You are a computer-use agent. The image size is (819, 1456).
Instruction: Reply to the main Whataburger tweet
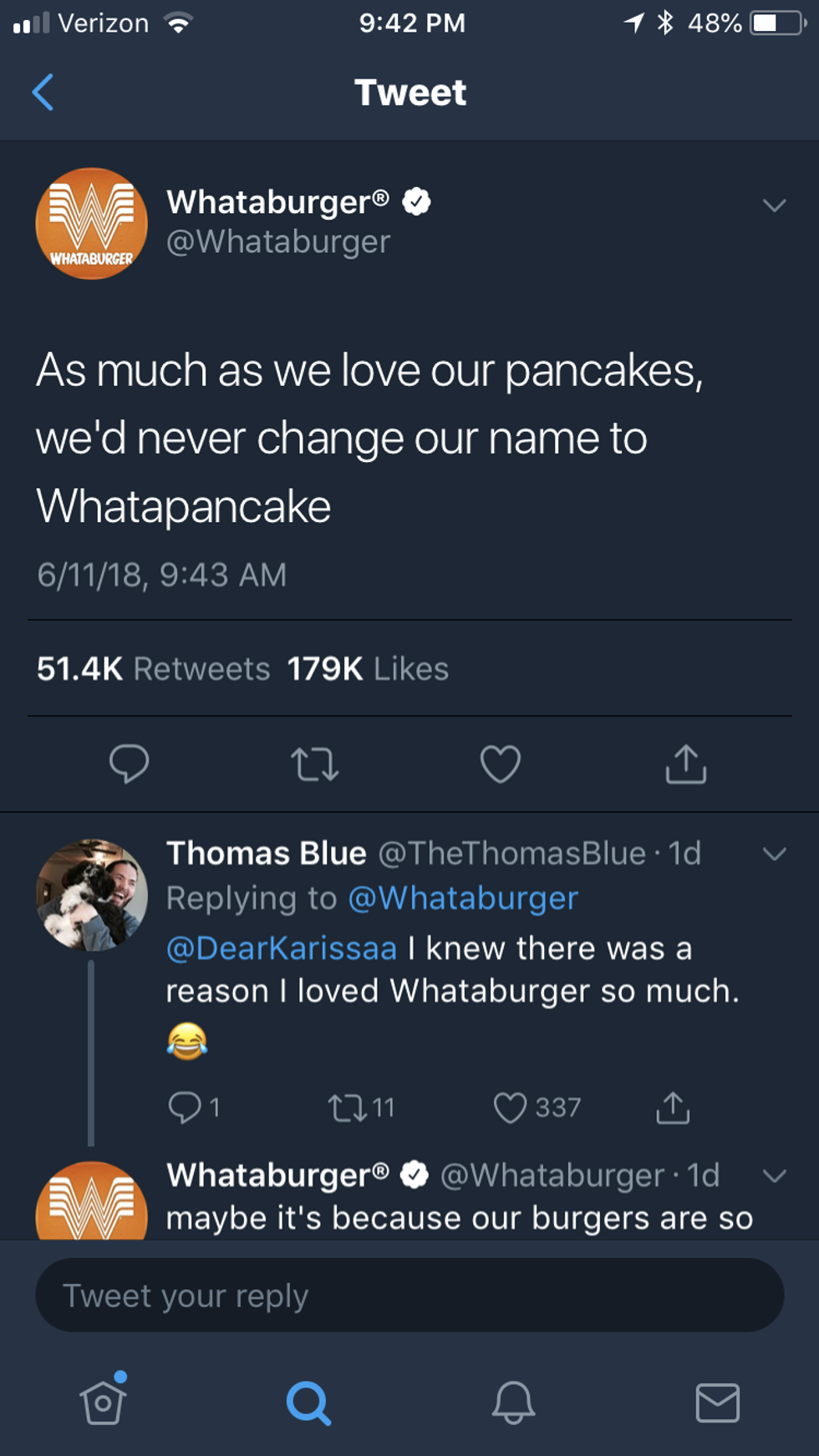(x=129, y=763)
